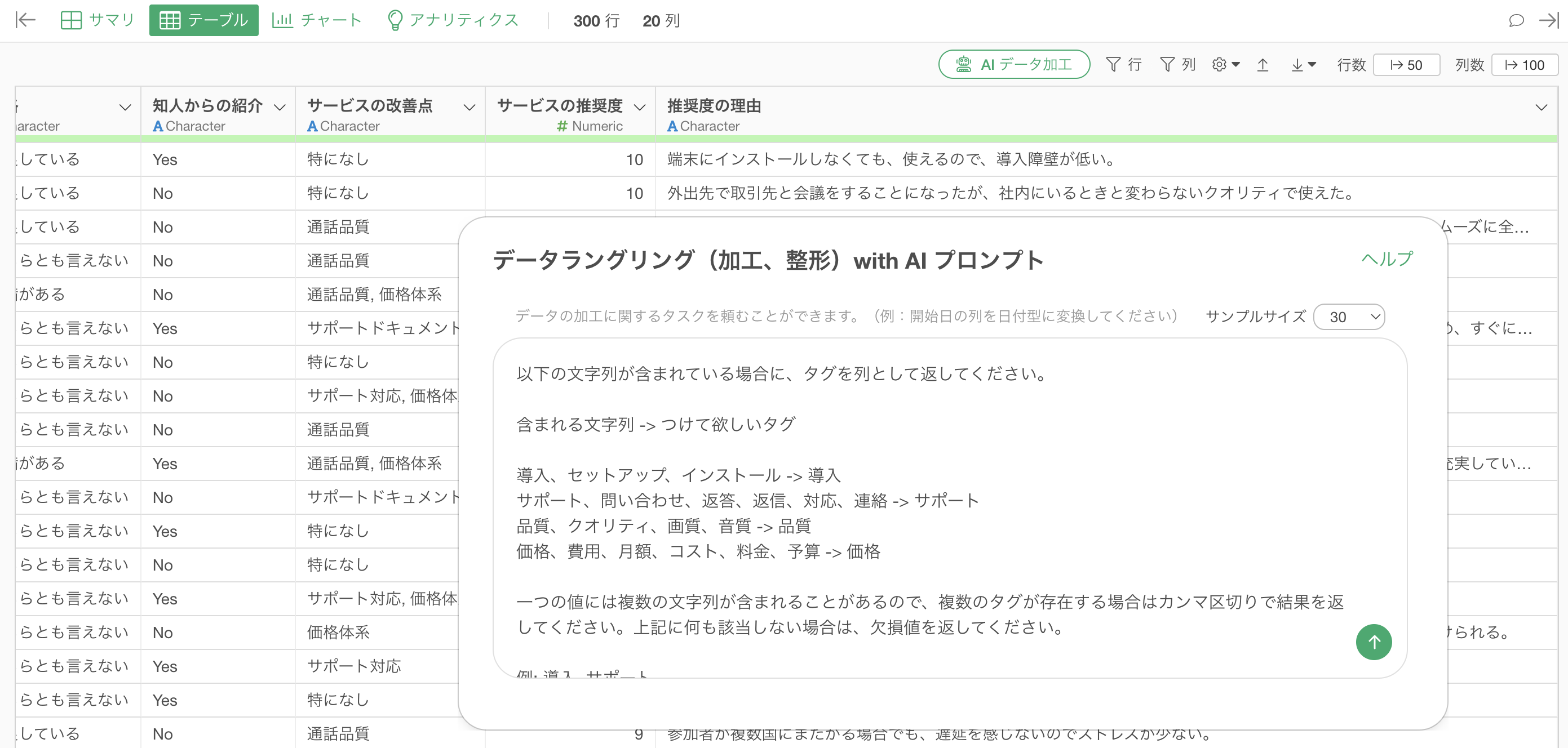This screenshot has height=748, width=1568.
Task: Switch to the チャート tab
Action: (317, 20)
